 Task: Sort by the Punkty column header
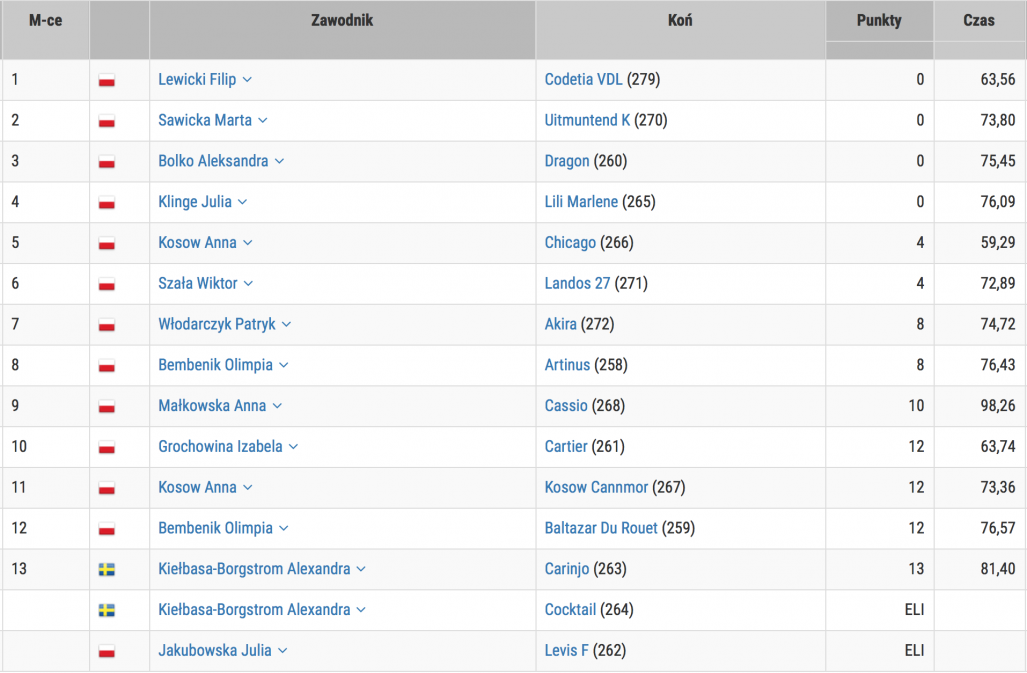(x=879, y=20)
